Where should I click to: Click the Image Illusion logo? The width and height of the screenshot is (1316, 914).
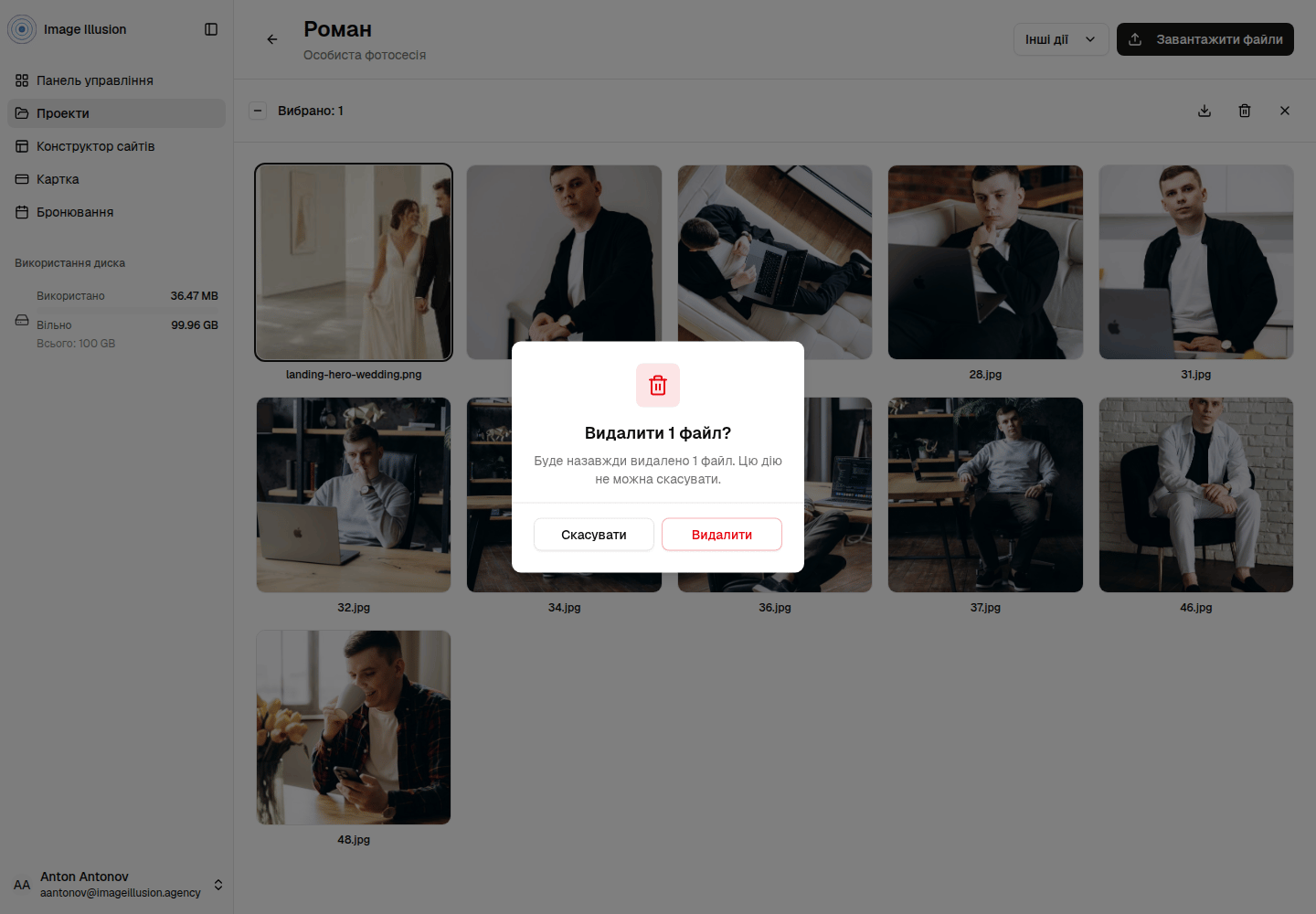pyautogui.click(x=22, y=29)
